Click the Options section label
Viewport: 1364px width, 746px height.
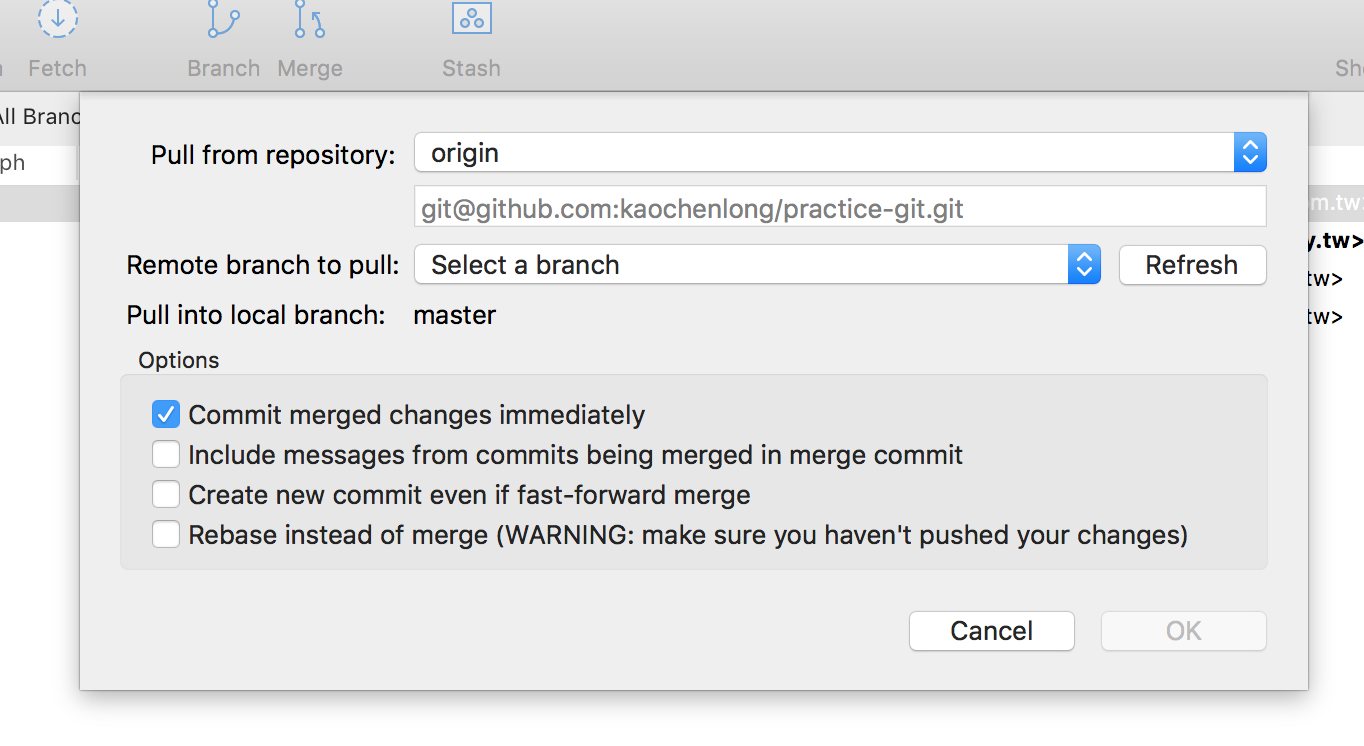tap(179, 360)
